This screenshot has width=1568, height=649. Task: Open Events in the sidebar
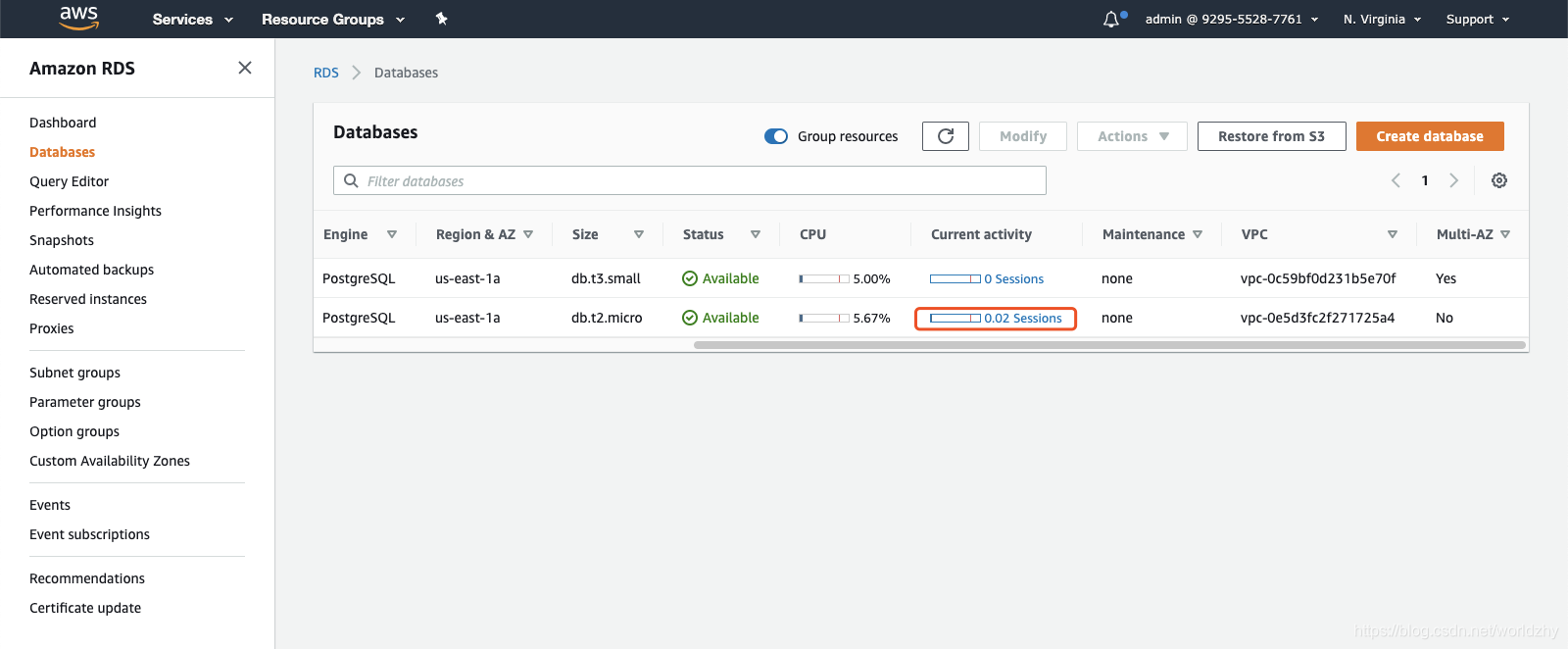(x=50, y=505)
